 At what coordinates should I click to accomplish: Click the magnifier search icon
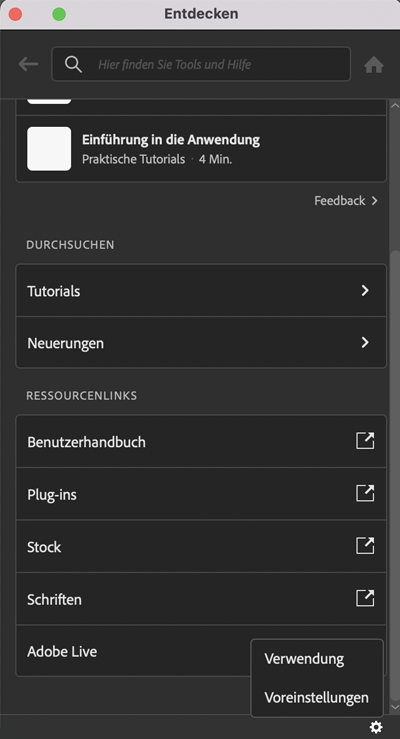pyautogui.click(x=73, y=64)
